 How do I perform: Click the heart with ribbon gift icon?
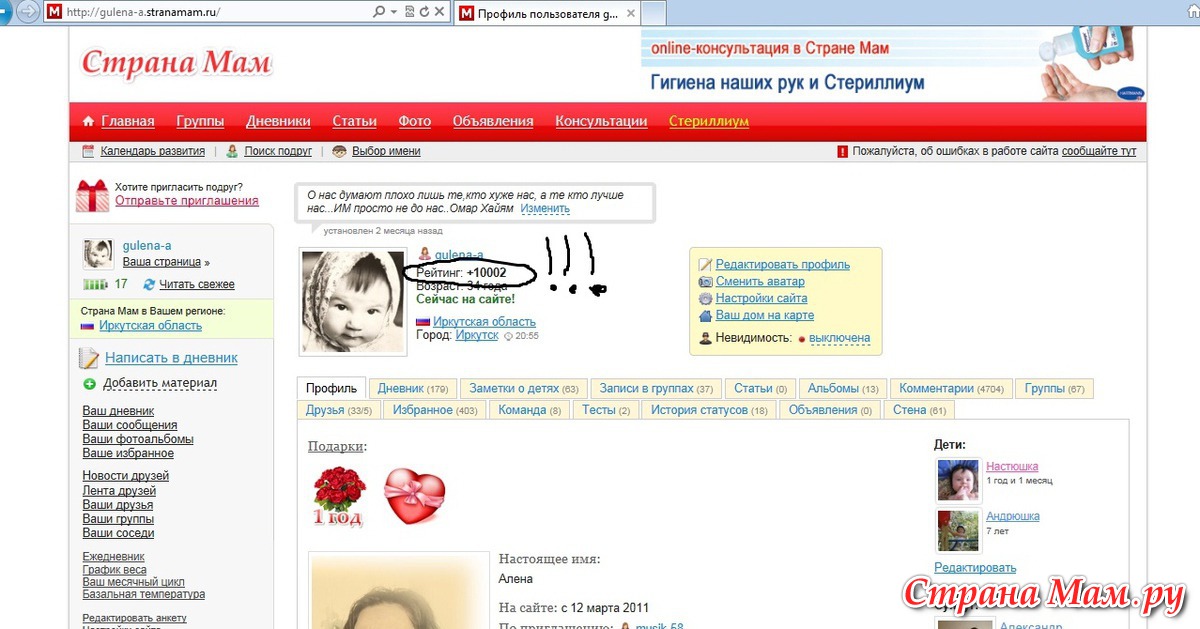pos(414,497)
